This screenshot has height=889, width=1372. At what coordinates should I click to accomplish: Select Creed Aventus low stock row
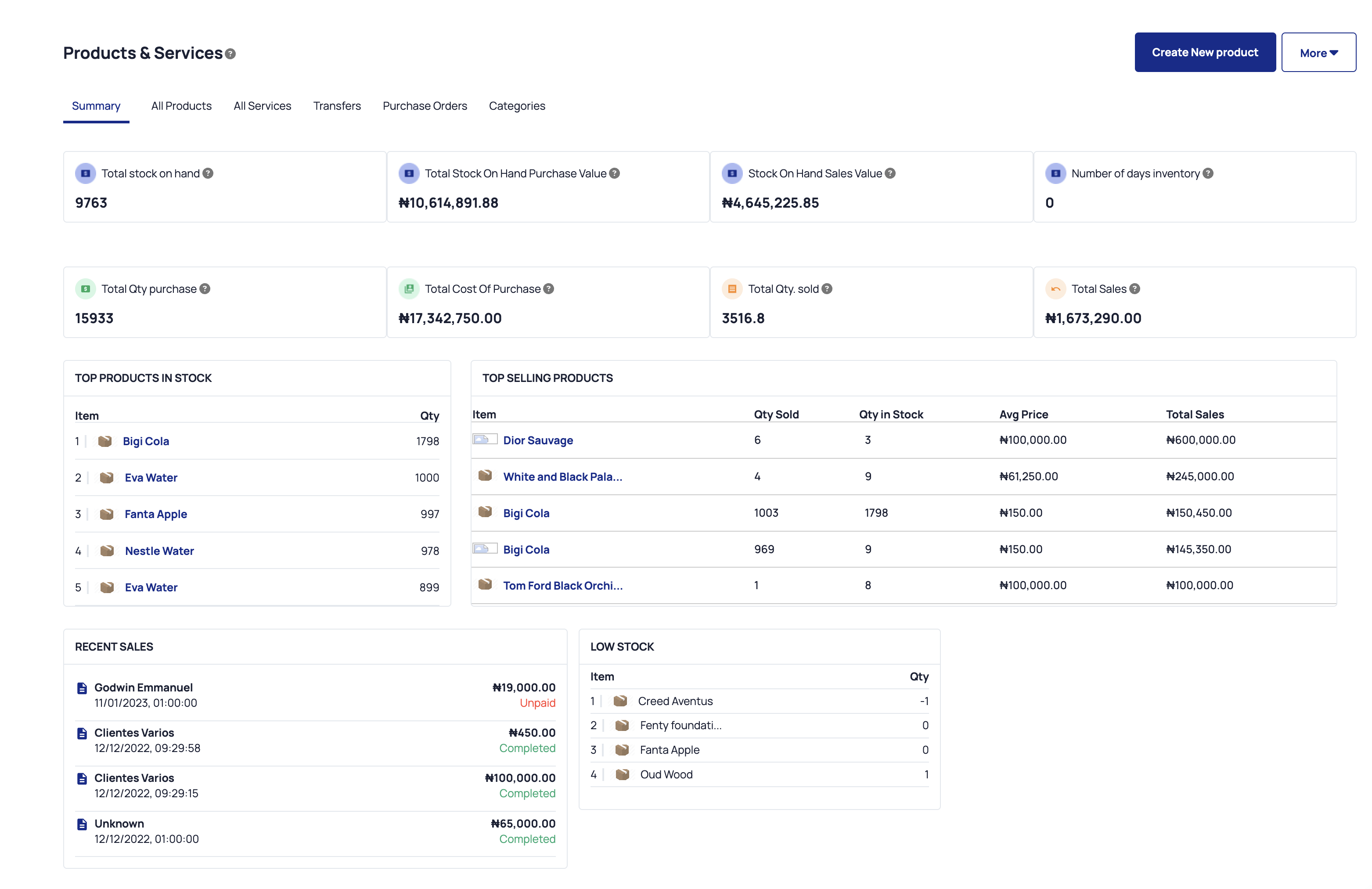(675, 702)
